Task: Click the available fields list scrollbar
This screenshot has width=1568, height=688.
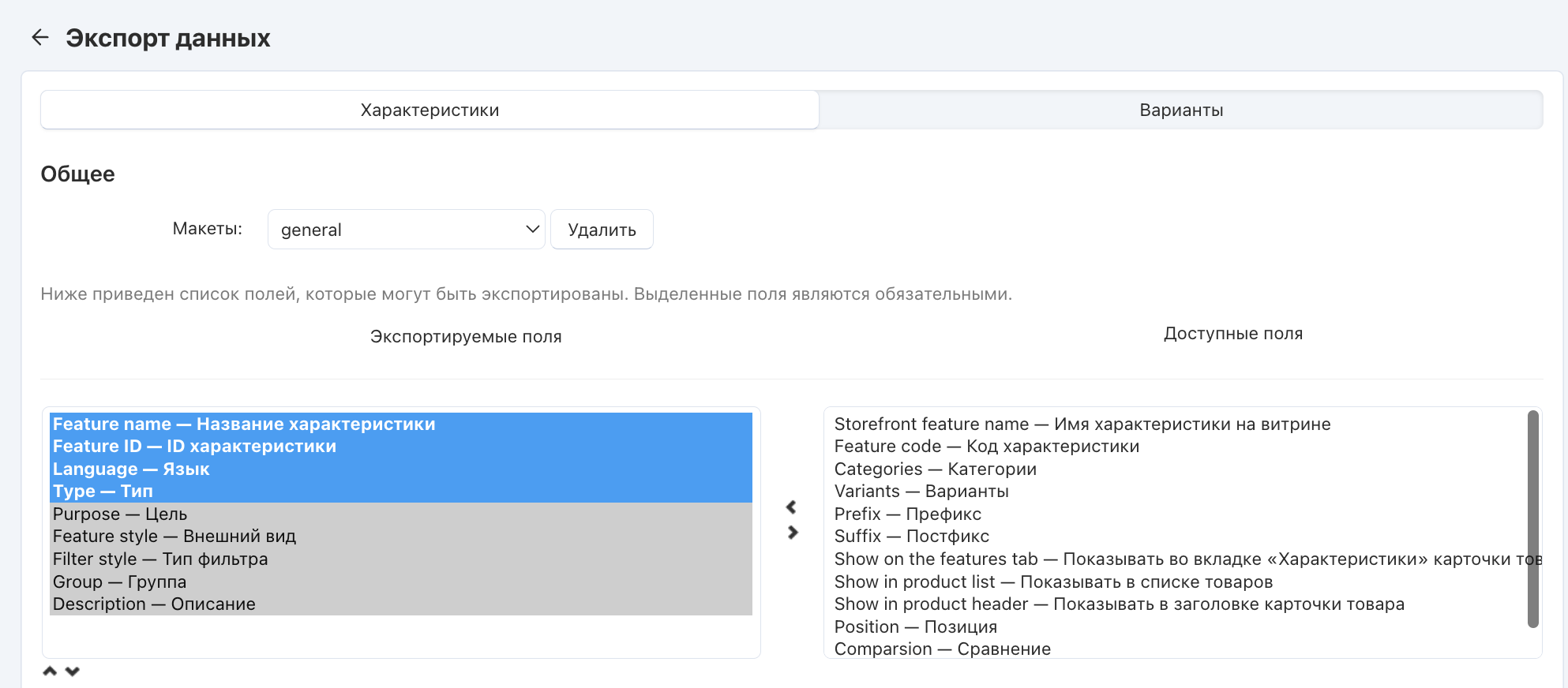Action: [x=1533, y=519]
